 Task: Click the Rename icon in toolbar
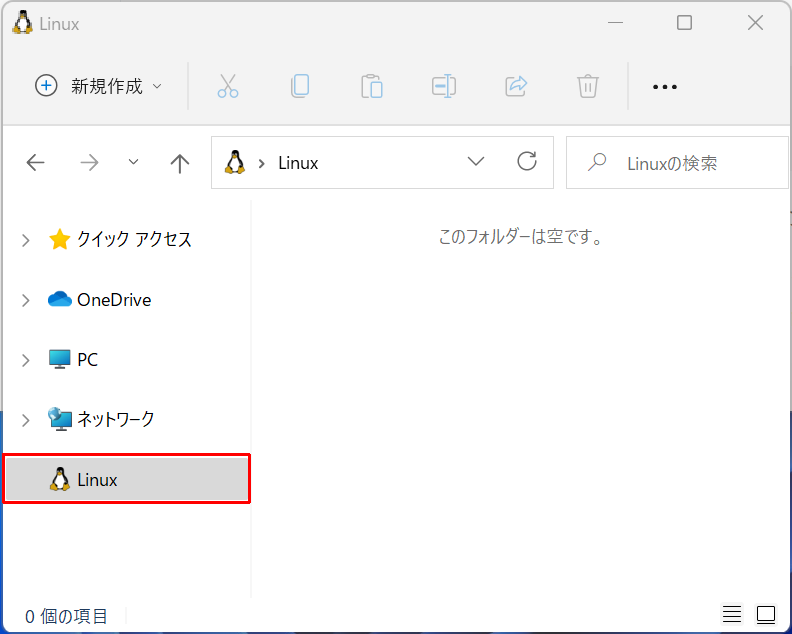(x=444, y=86)
